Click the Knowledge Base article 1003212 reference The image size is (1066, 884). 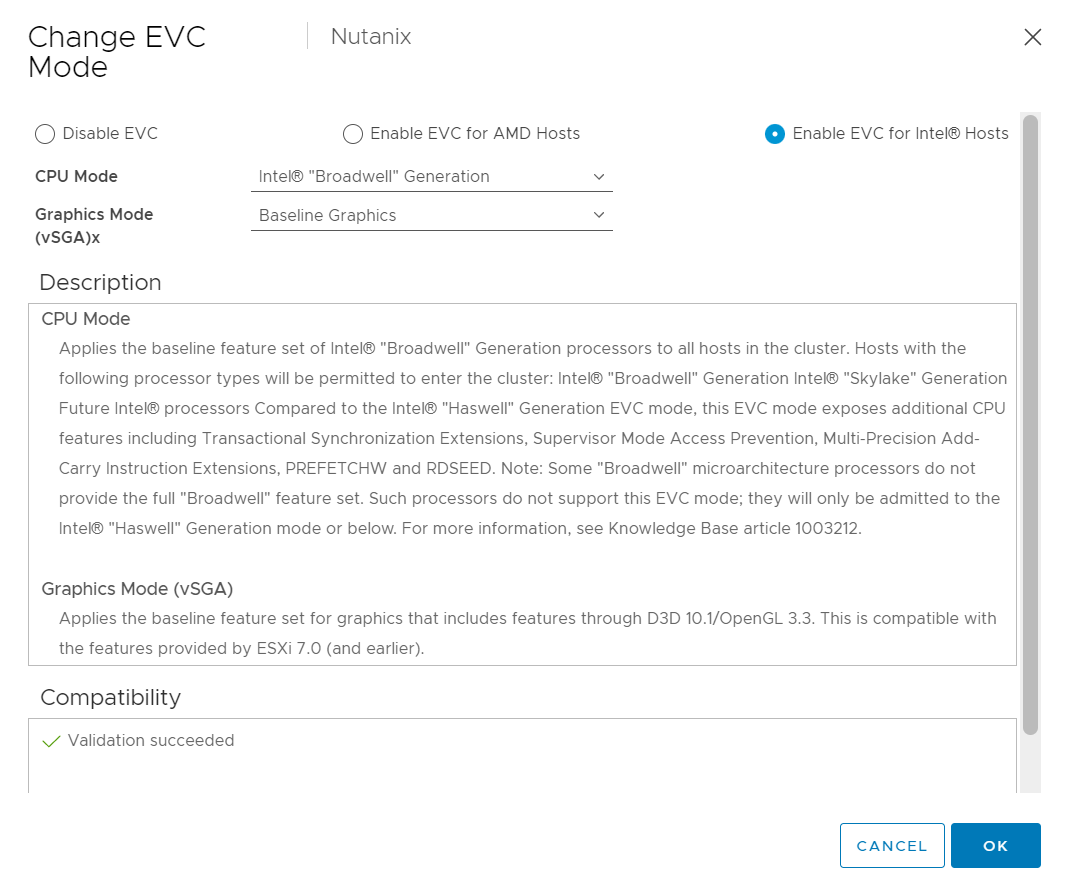(735, 528)
